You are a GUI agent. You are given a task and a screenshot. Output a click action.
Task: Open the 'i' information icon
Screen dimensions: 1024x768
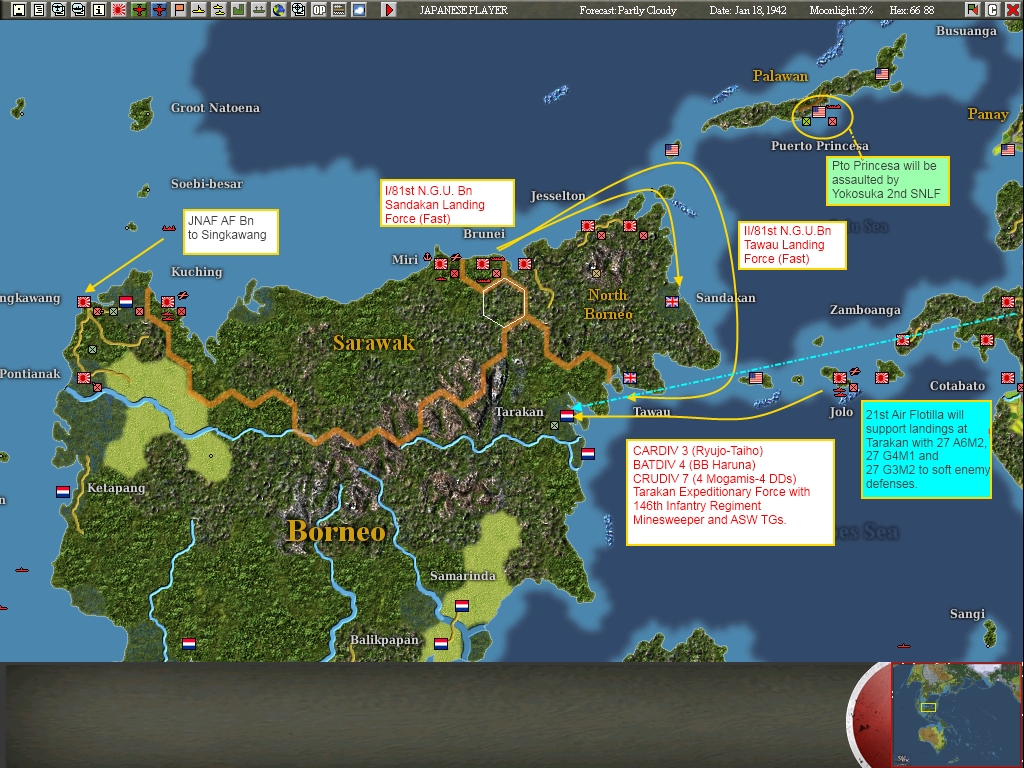pos(99,10)
